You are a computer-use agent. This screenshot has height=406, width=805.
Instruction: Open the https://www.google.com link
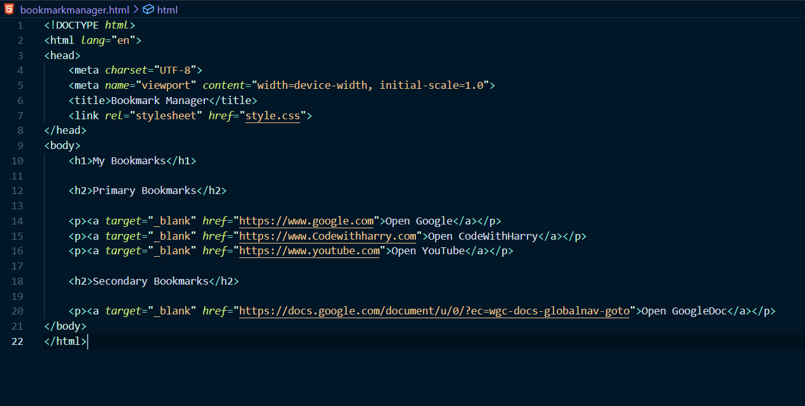point(306,221)
